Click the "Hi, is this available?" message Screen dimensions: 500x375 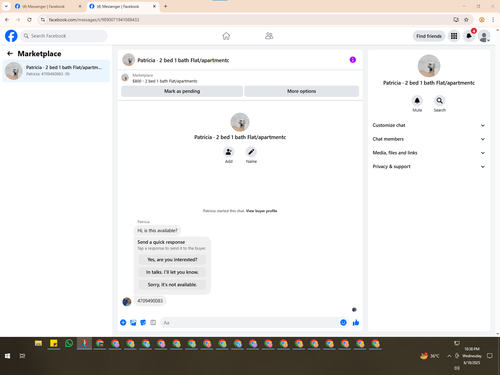point(158,230)
